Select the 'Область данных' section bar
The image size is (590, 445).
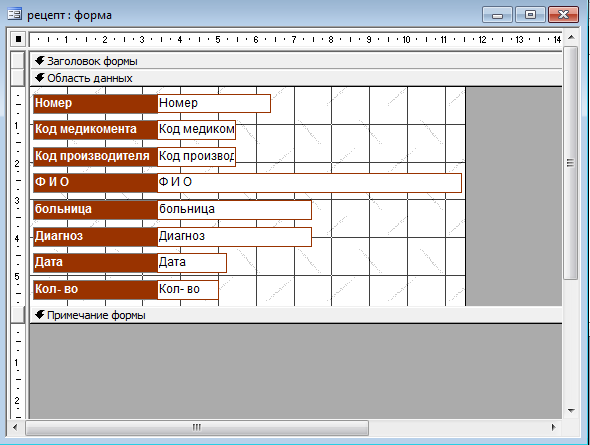tap(296, 78)
